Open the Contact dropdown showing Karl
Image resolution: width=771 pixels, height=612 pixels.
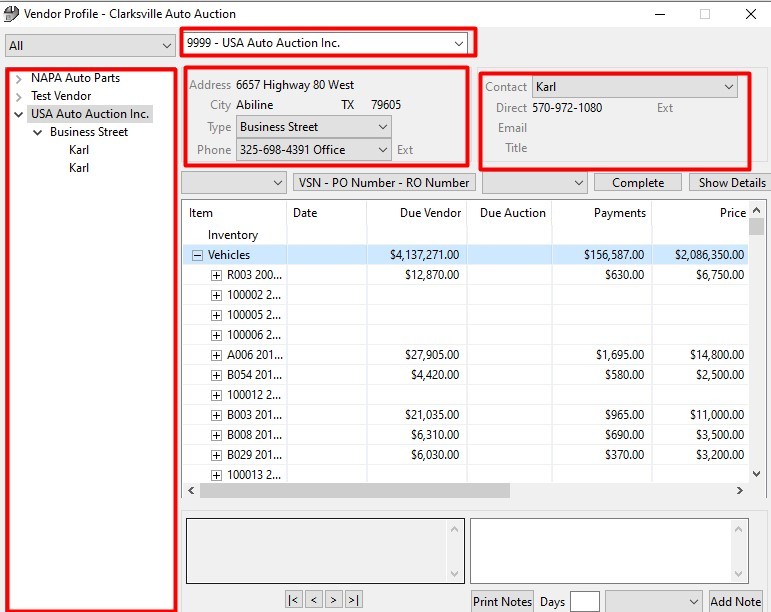click(728, 87)
